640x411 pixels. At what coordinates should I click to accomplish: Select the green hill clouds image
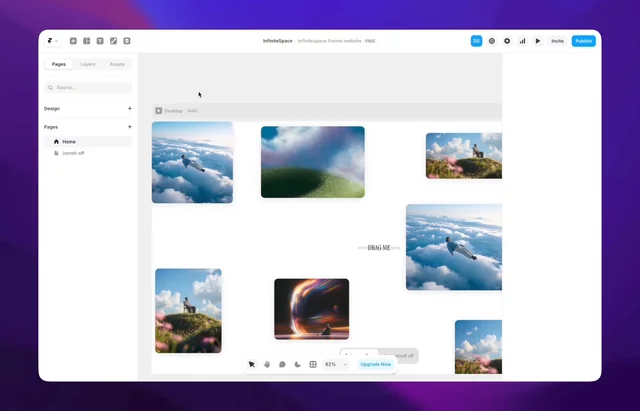313,162
